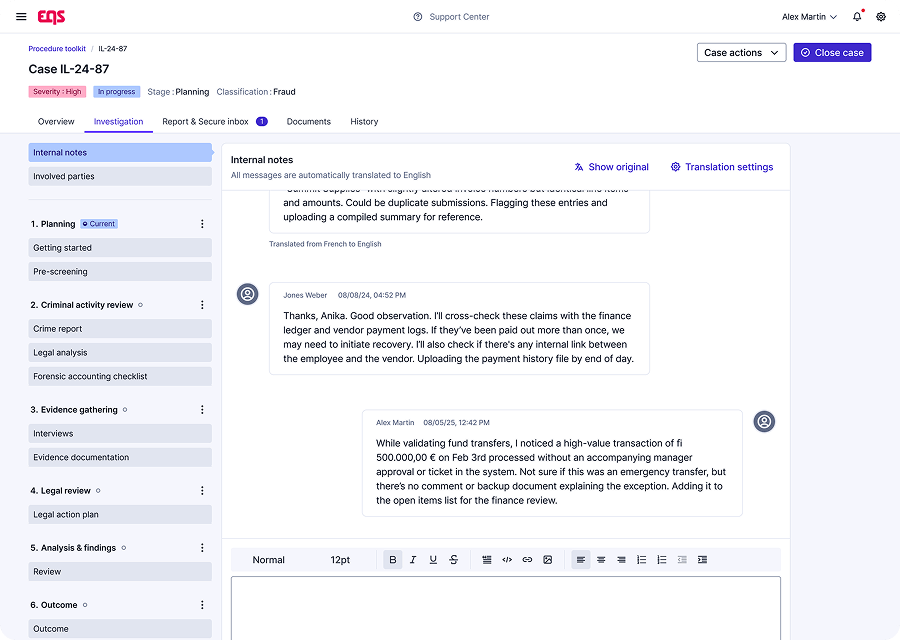Screen dimensions: 900x640
Task: Go to Procedure toolkit breadcrumb
Action: click(57, 49)
